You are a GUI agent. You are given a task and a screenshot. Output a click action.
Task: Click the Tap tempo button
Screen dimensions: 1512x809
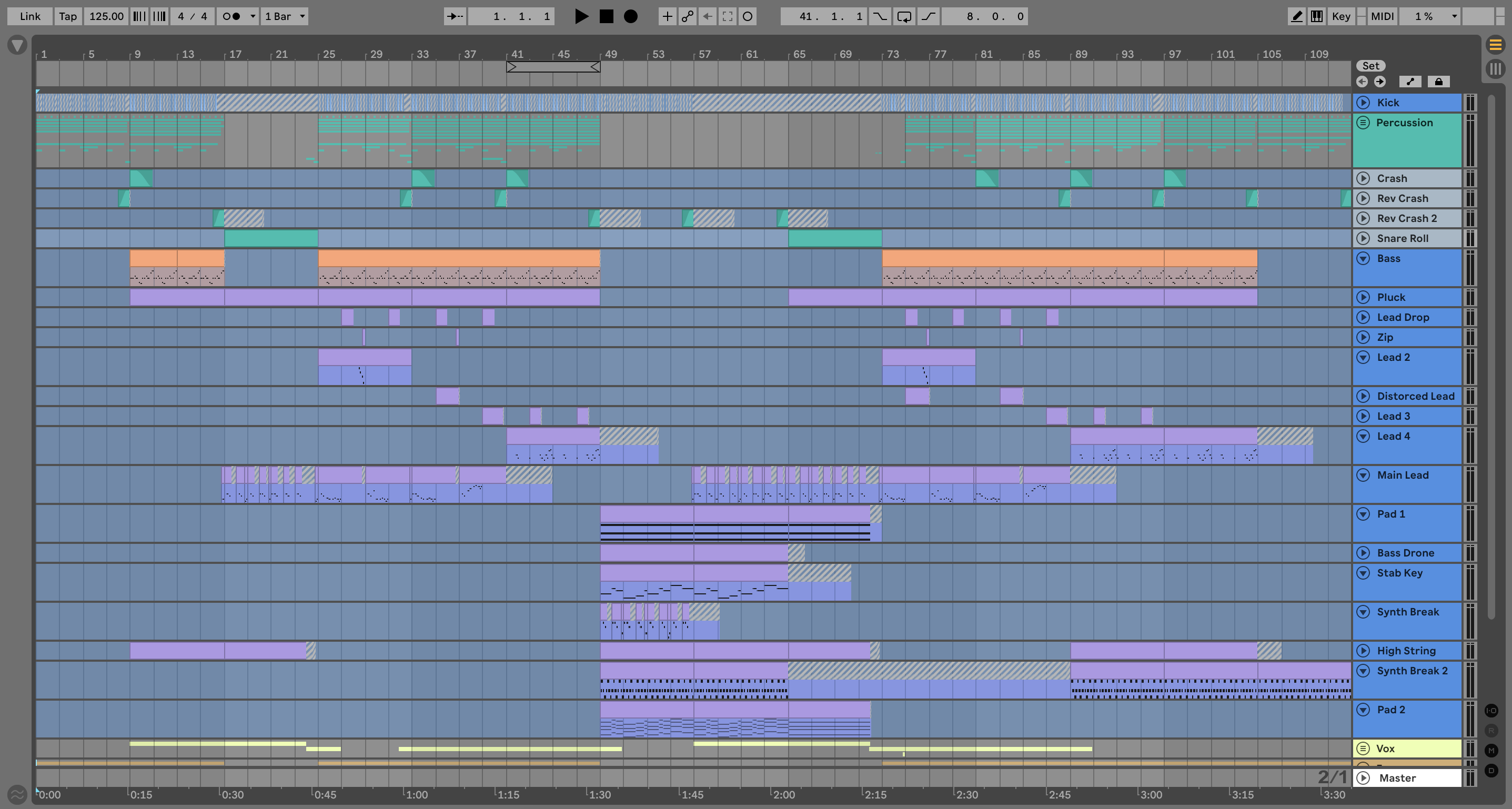click(67, 16)
